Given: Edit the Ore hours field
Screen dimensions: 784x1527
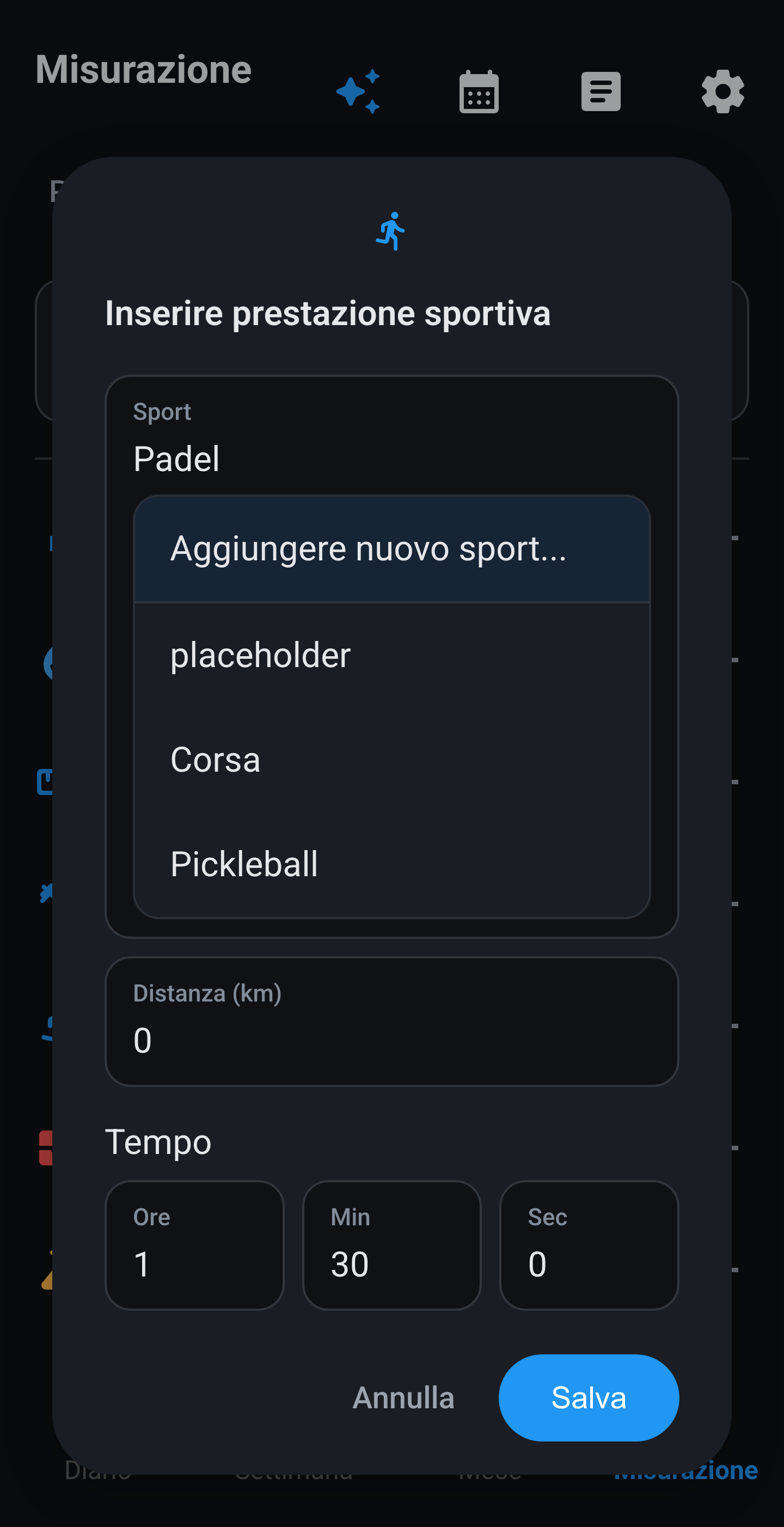Looking at the screenshot, I should (194, 1245).
